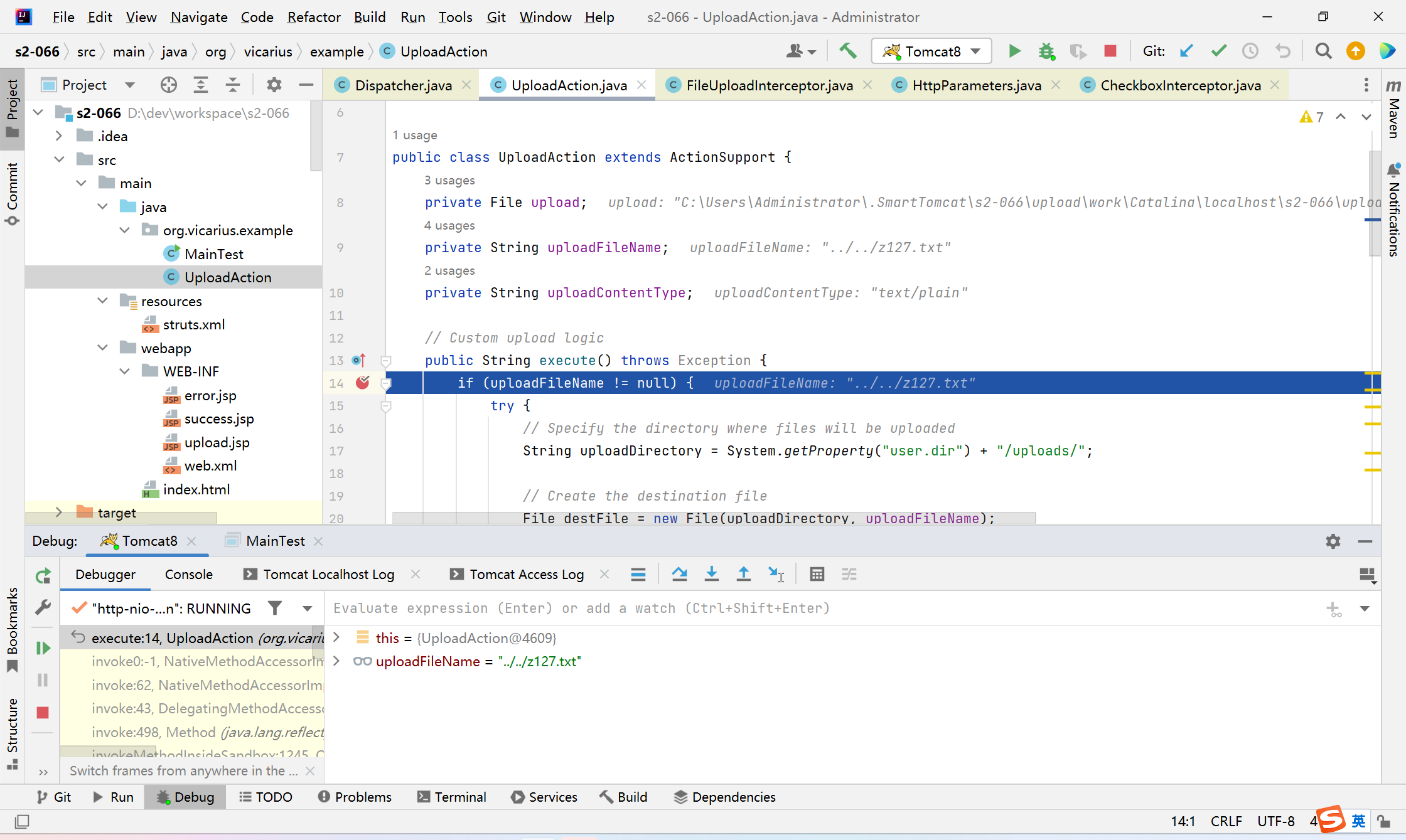1406x840 pixels.
Task: Switch to the Console debug tab
Action: [x=188, y=574]
